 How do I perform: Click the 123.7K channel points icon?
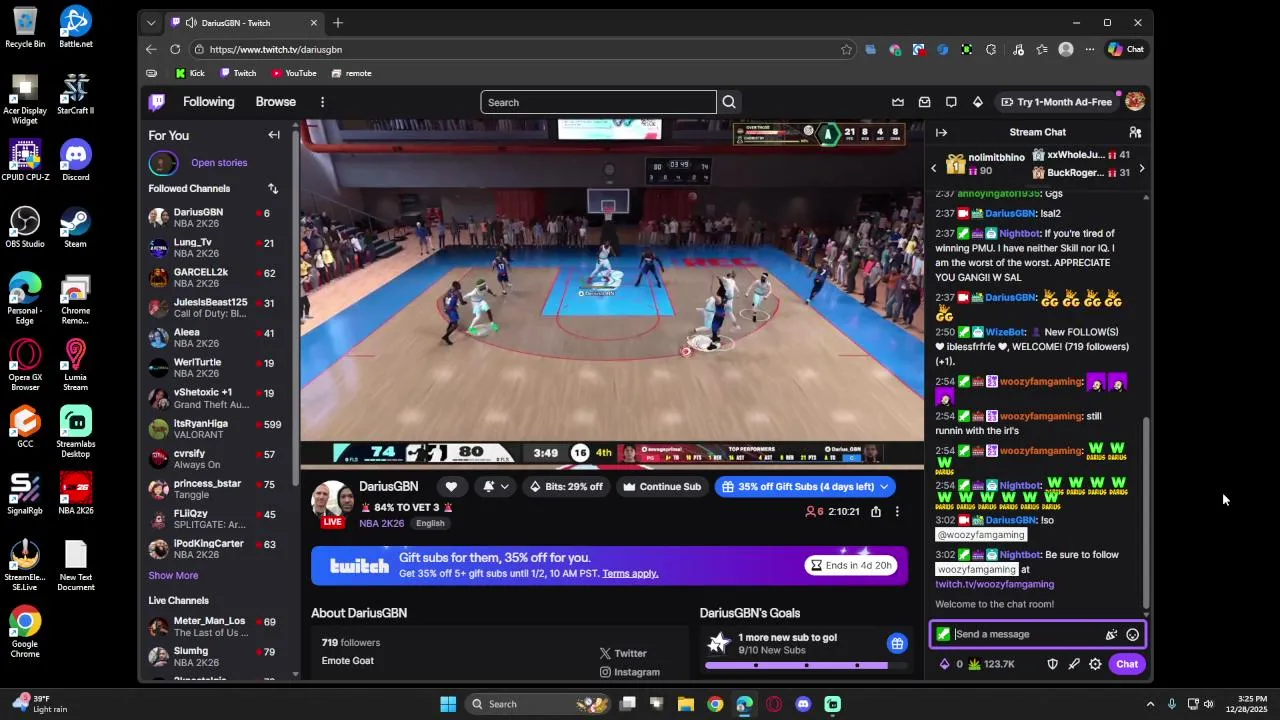pyautogui.click(x=975, y=664)
